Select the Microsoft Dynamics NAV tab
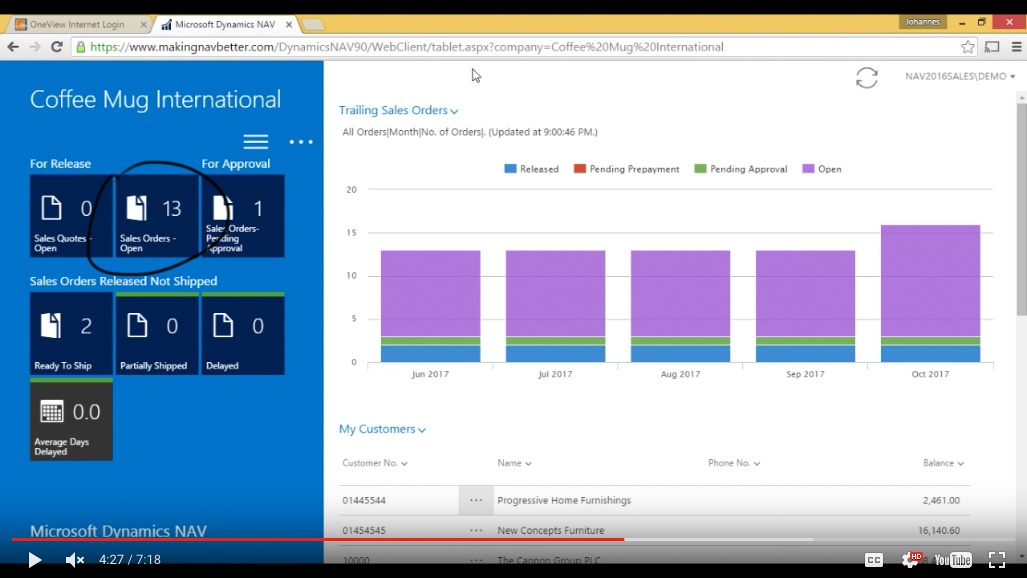 225,24
